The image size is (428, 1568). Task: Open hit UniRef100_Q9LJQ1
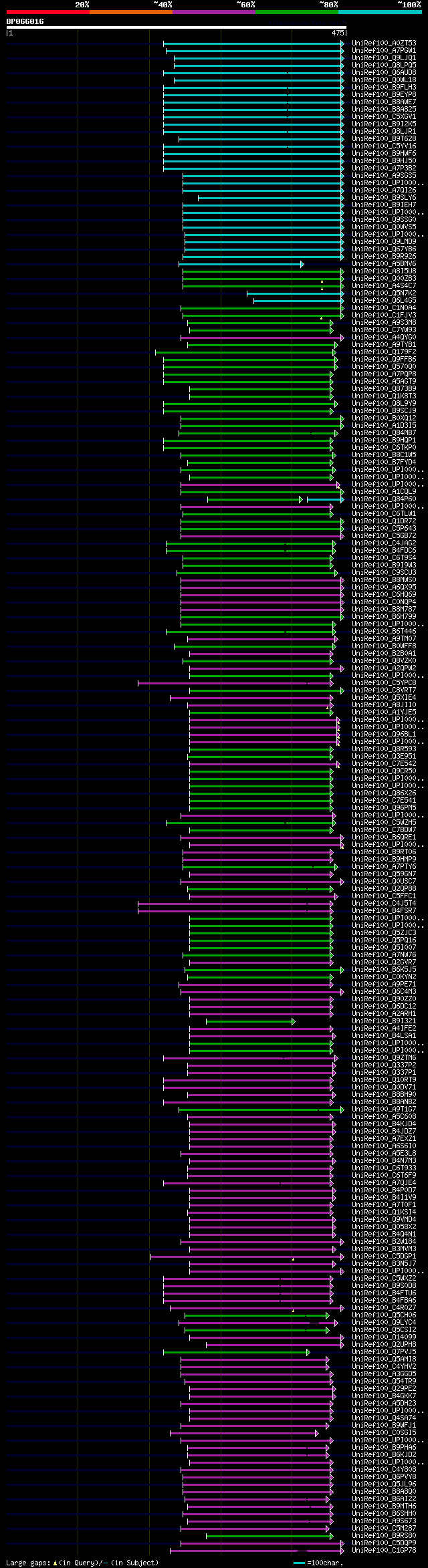(x=384, y=58)
